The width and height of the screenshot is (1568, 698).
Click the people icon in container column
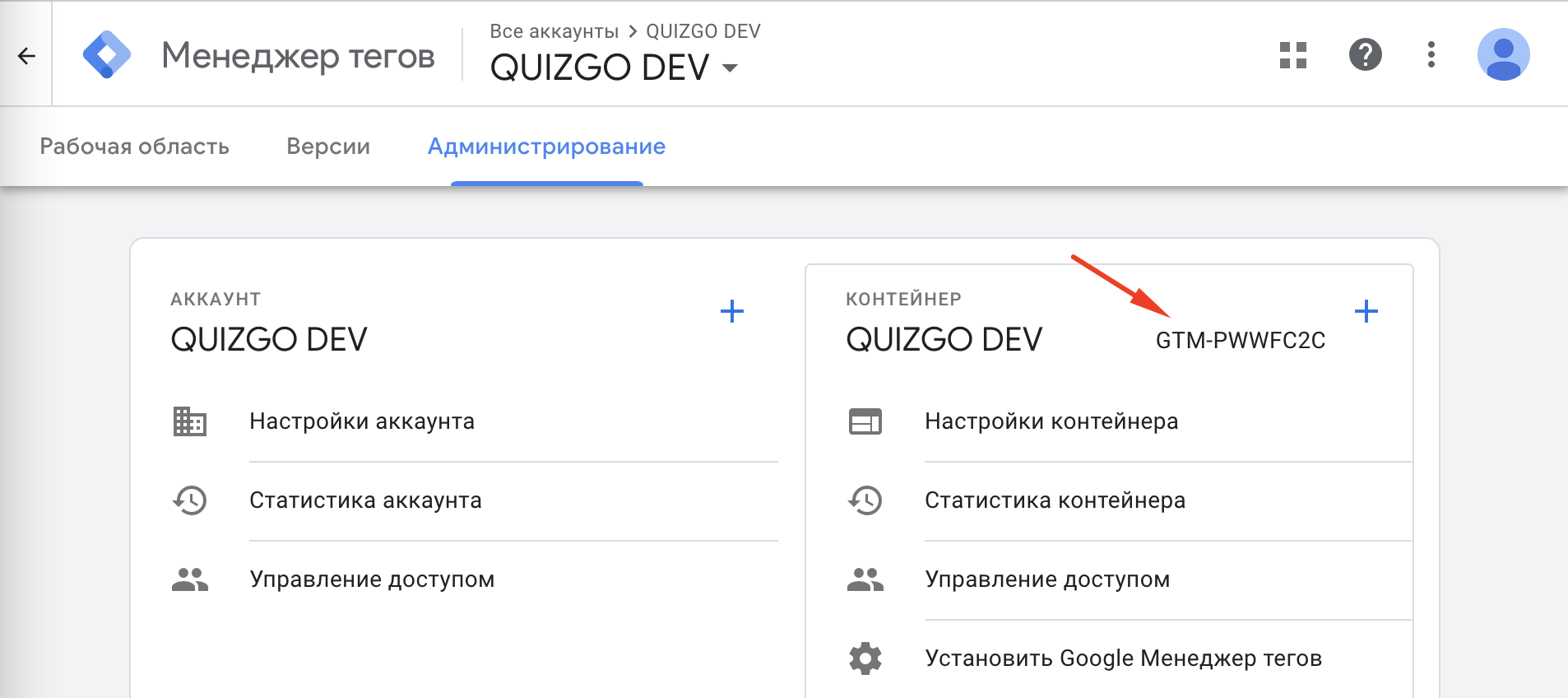pos(865,579)
